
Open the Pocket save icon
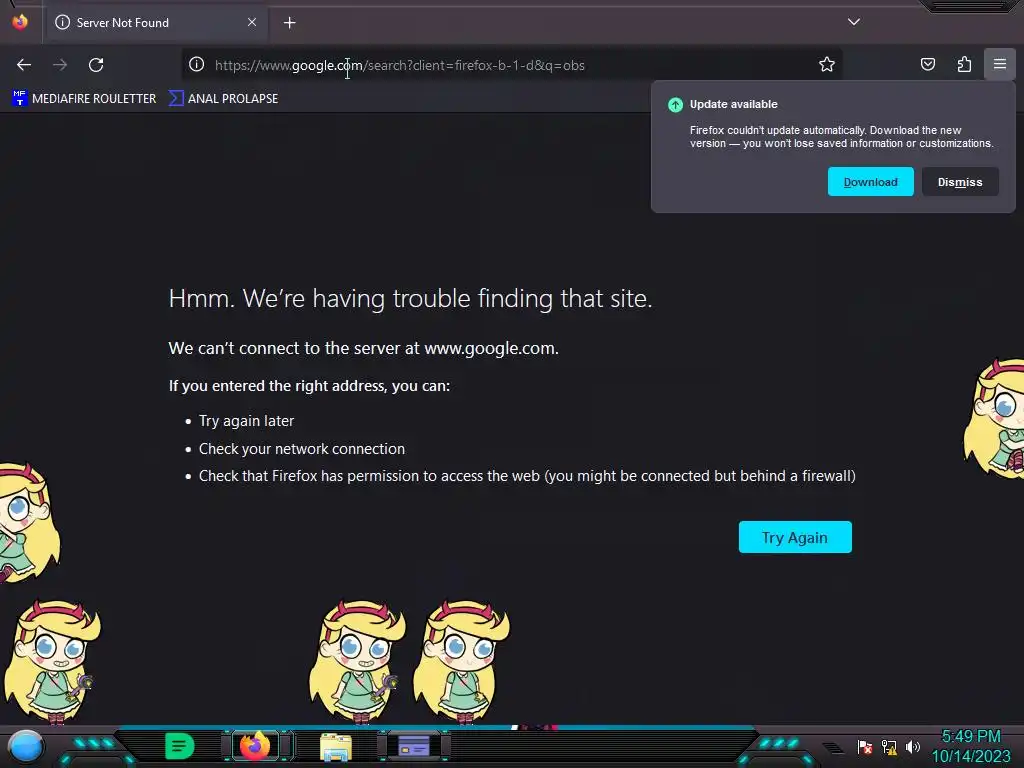[928, 64]
